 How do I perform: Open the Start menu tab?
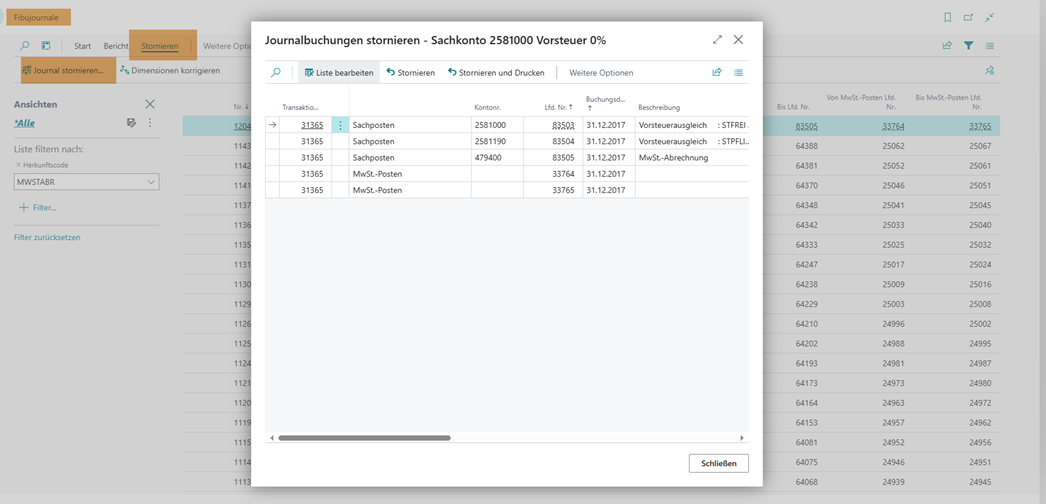pyautogui.click(x=82, y=46)
